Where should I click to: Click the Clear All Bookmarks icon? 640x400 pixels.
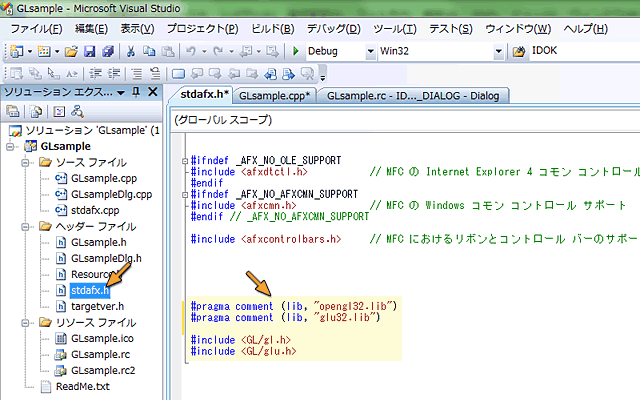pos(307,74)
